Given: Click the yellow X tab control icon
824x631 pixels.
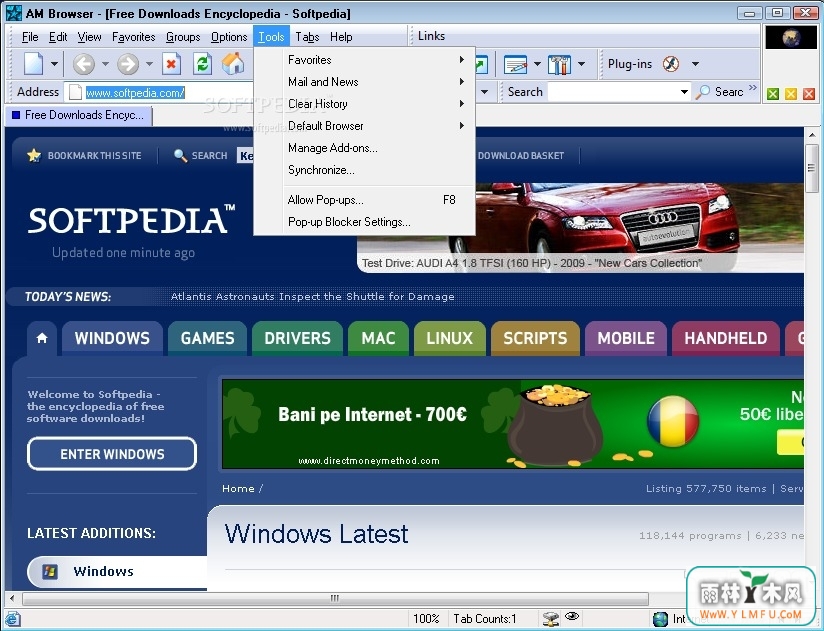Looking at the screenshot, I should [790, 94].
